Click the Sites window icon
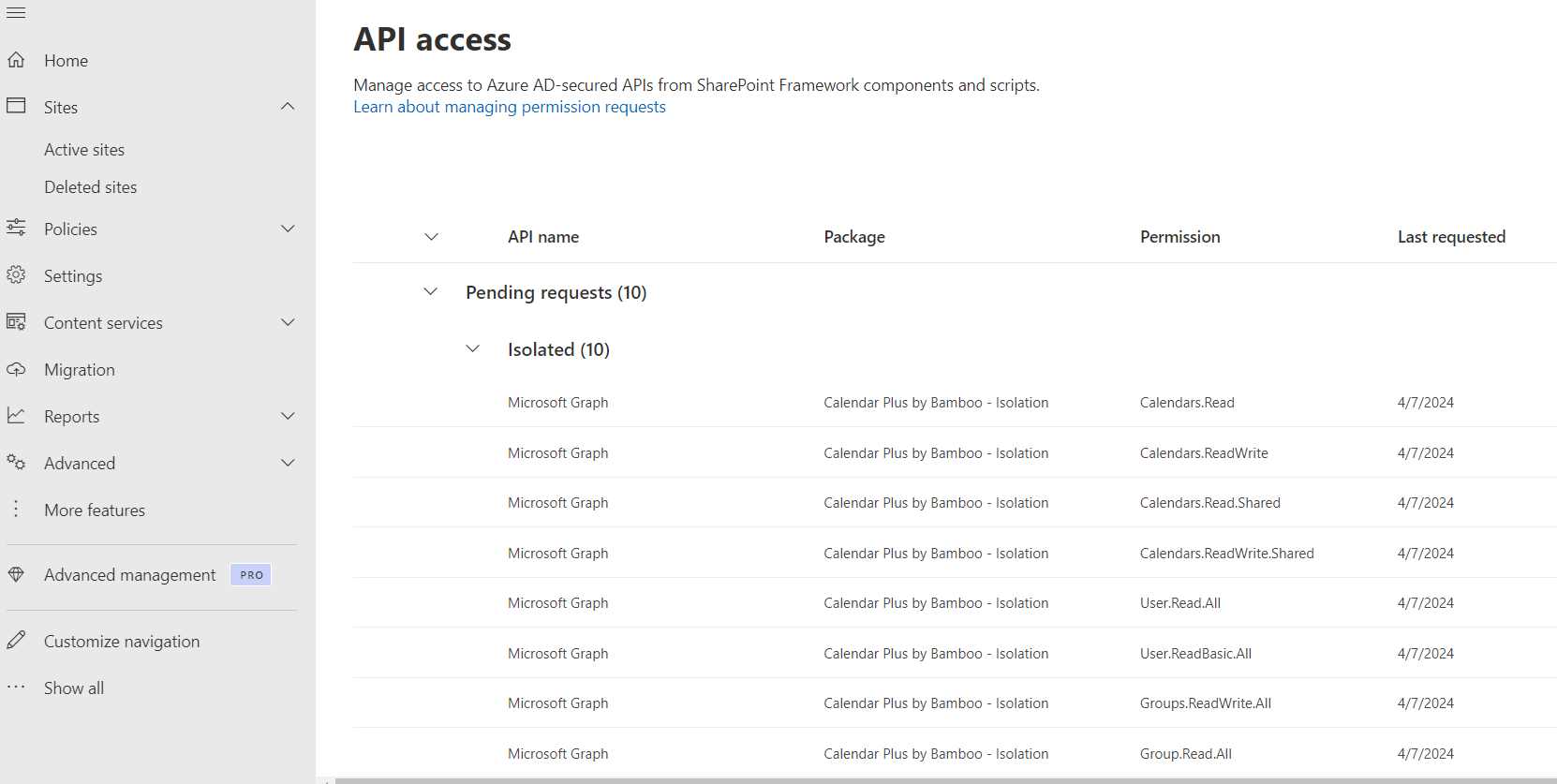Screen dimensions: 1557x784 pos(16,106)
